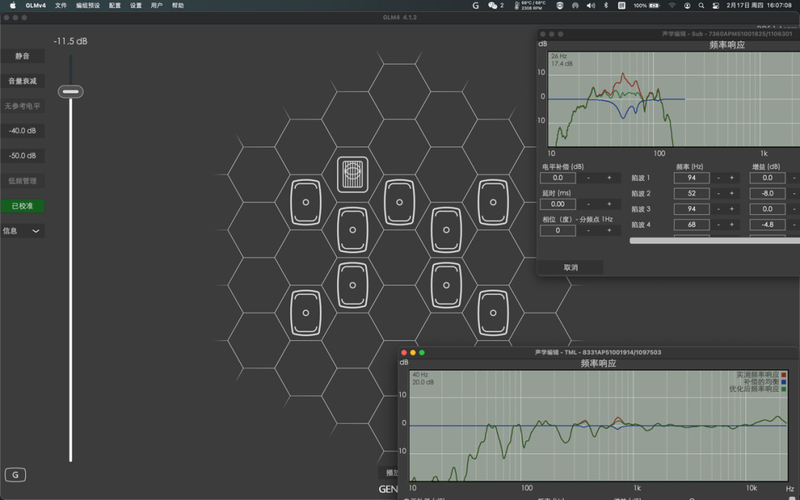Click 取消 in the Sub acoustic editor
This screenshot has width=800, height=500.
(570, 267)
